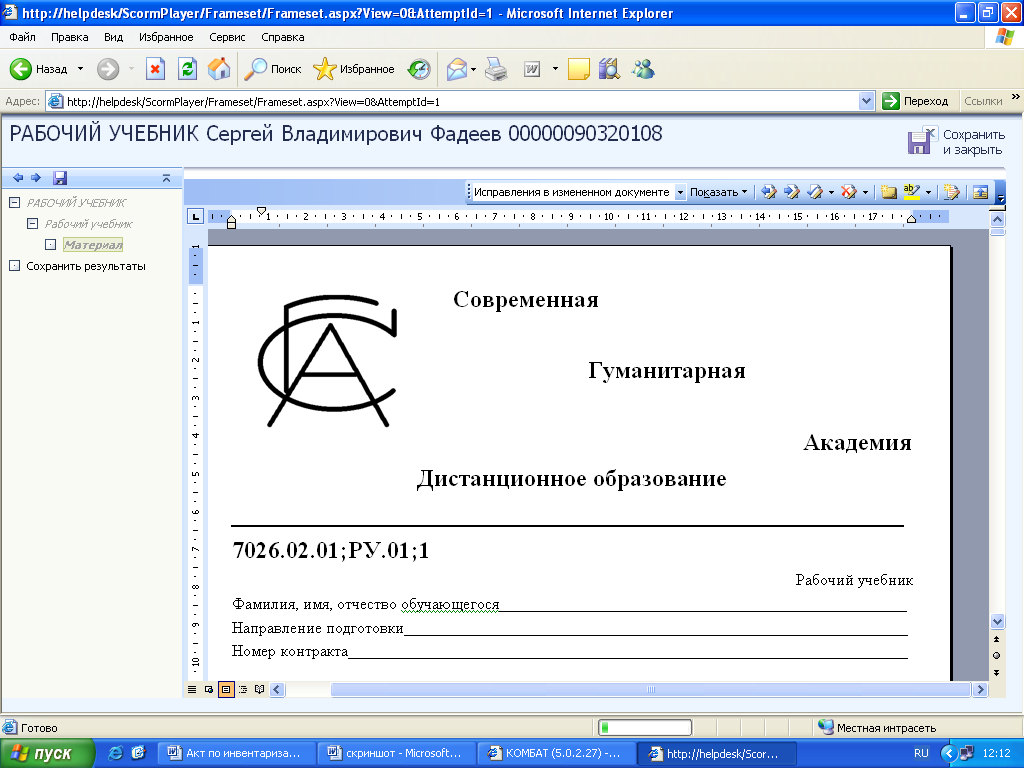Collapse the РАБОЧИЙ УЧЕБНИК root tree node

pos(14,202)
